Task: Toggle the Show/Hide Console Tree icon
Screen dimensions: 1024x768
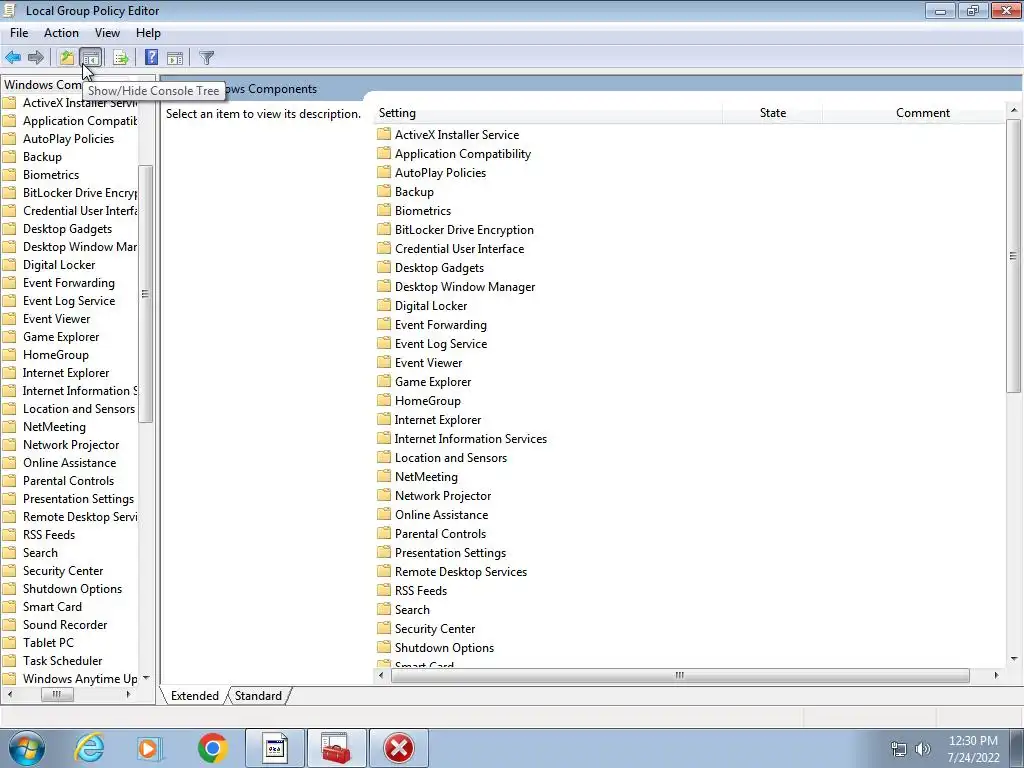Action: click(91, 57)
